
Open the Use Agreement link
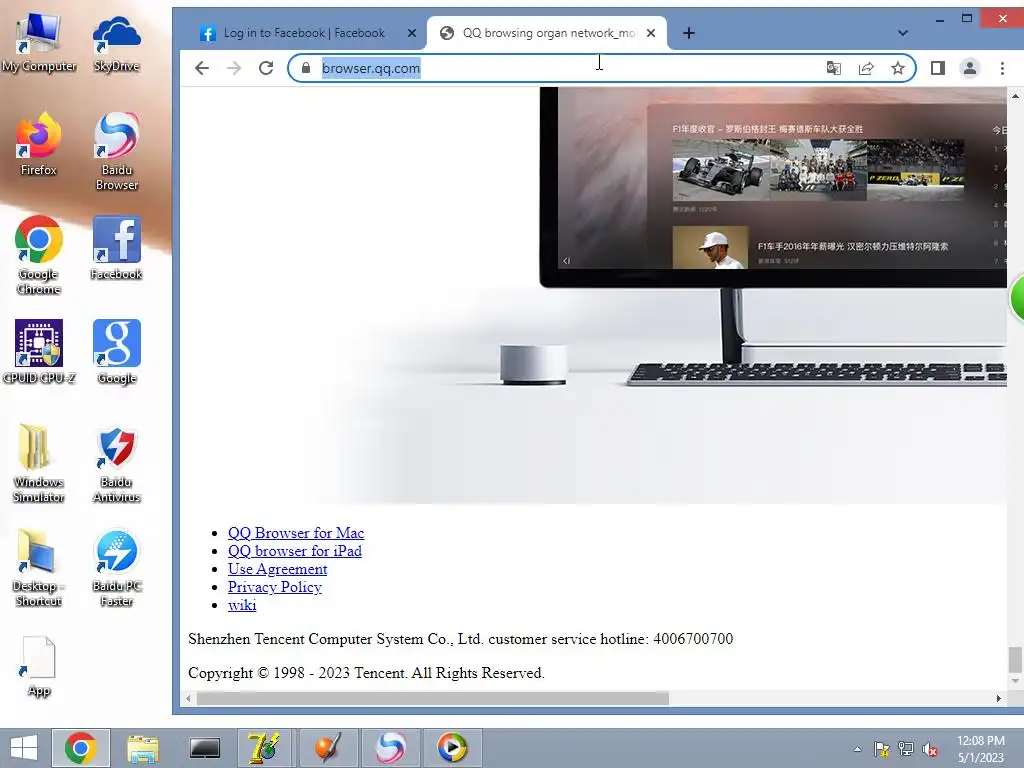point(278,569)
